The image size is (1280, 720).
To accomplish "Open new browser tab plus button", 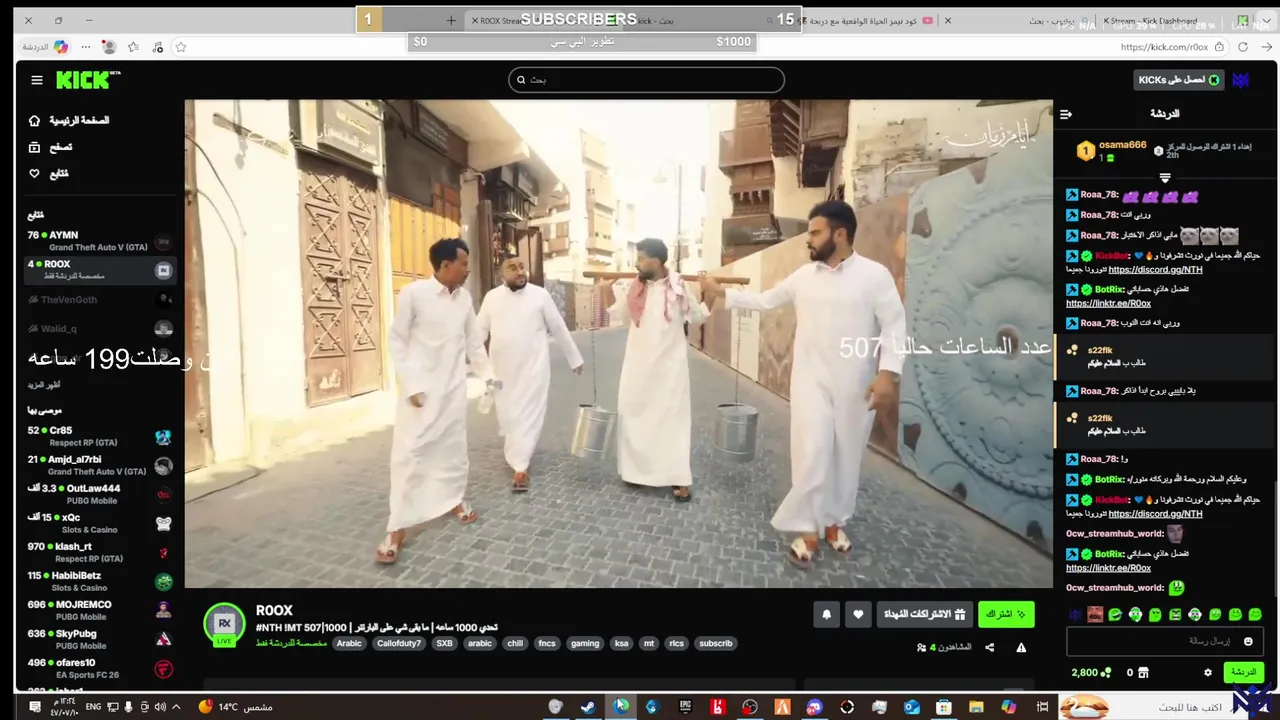I will [x=451, y=20].
